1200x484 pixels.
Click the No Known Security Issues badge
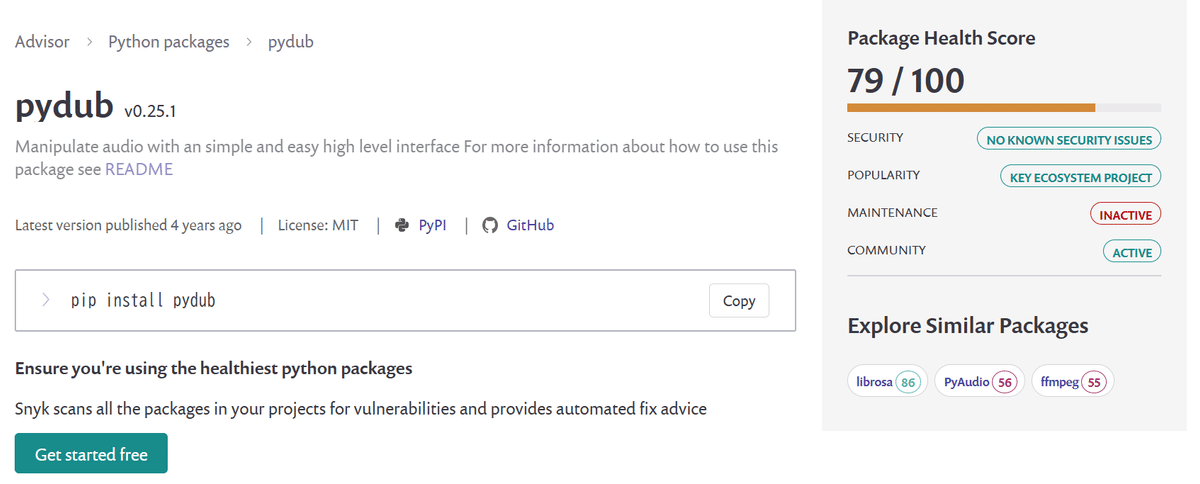click(x=1069, y=140)
